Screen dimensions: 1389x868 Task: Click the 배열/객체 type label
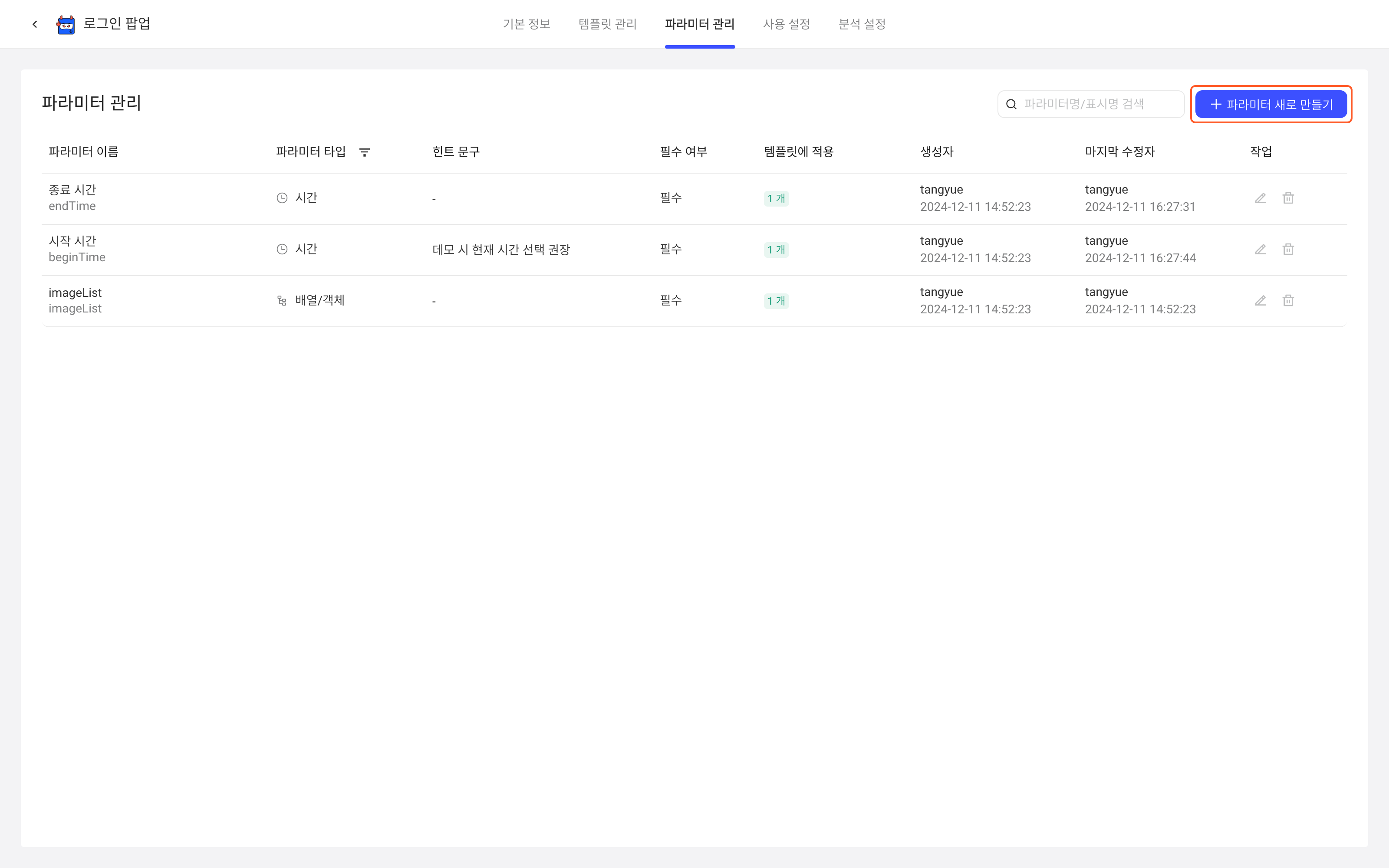pyautogui.click(x=320, y=300)
